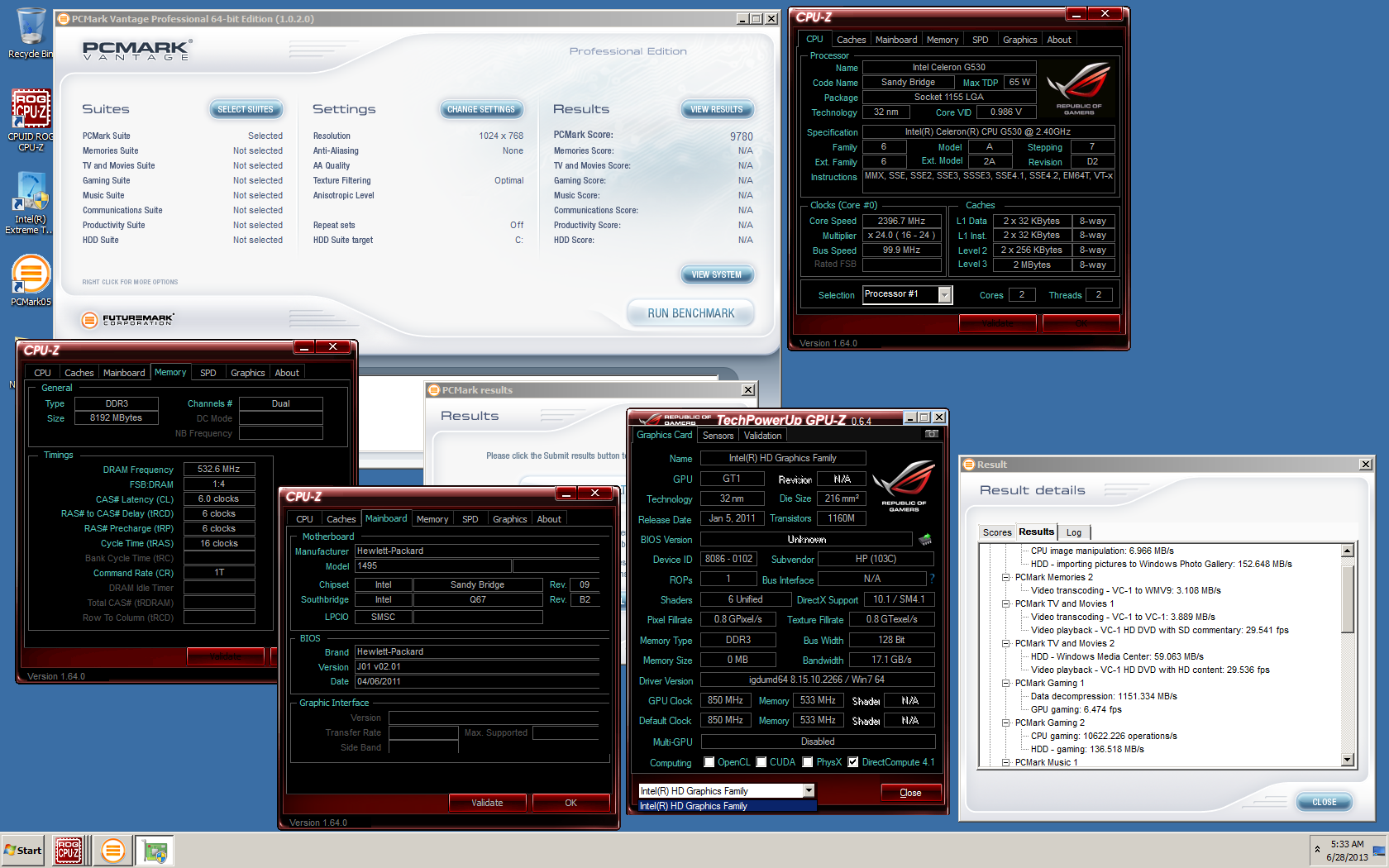This screenshot has width=1389, height=868.
Task: Click the ROG logo in GPU-Z window
Action: (x=904, y=486)
